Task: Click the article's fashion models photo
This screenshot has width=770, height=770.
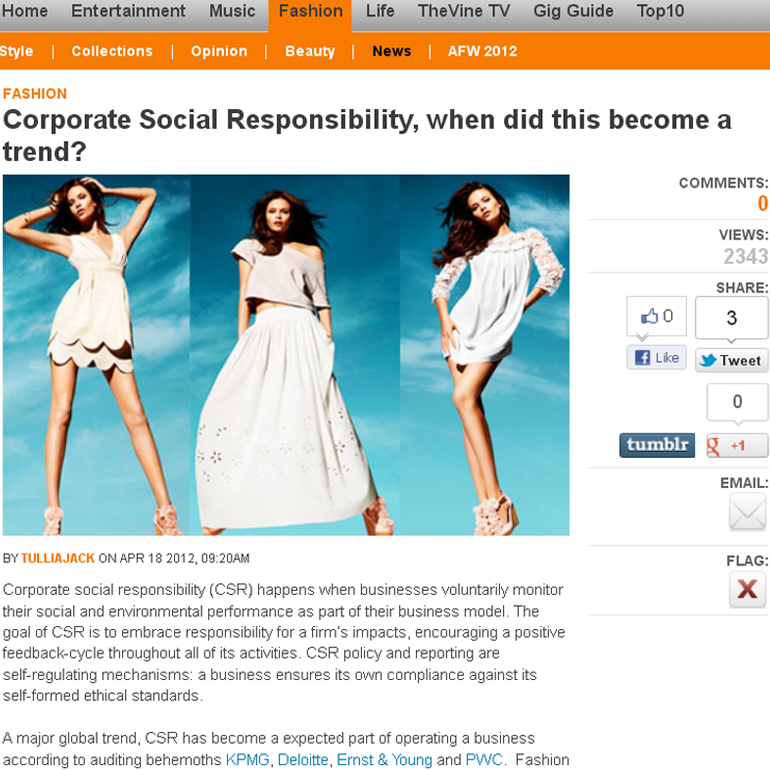Action: [286, 355]
